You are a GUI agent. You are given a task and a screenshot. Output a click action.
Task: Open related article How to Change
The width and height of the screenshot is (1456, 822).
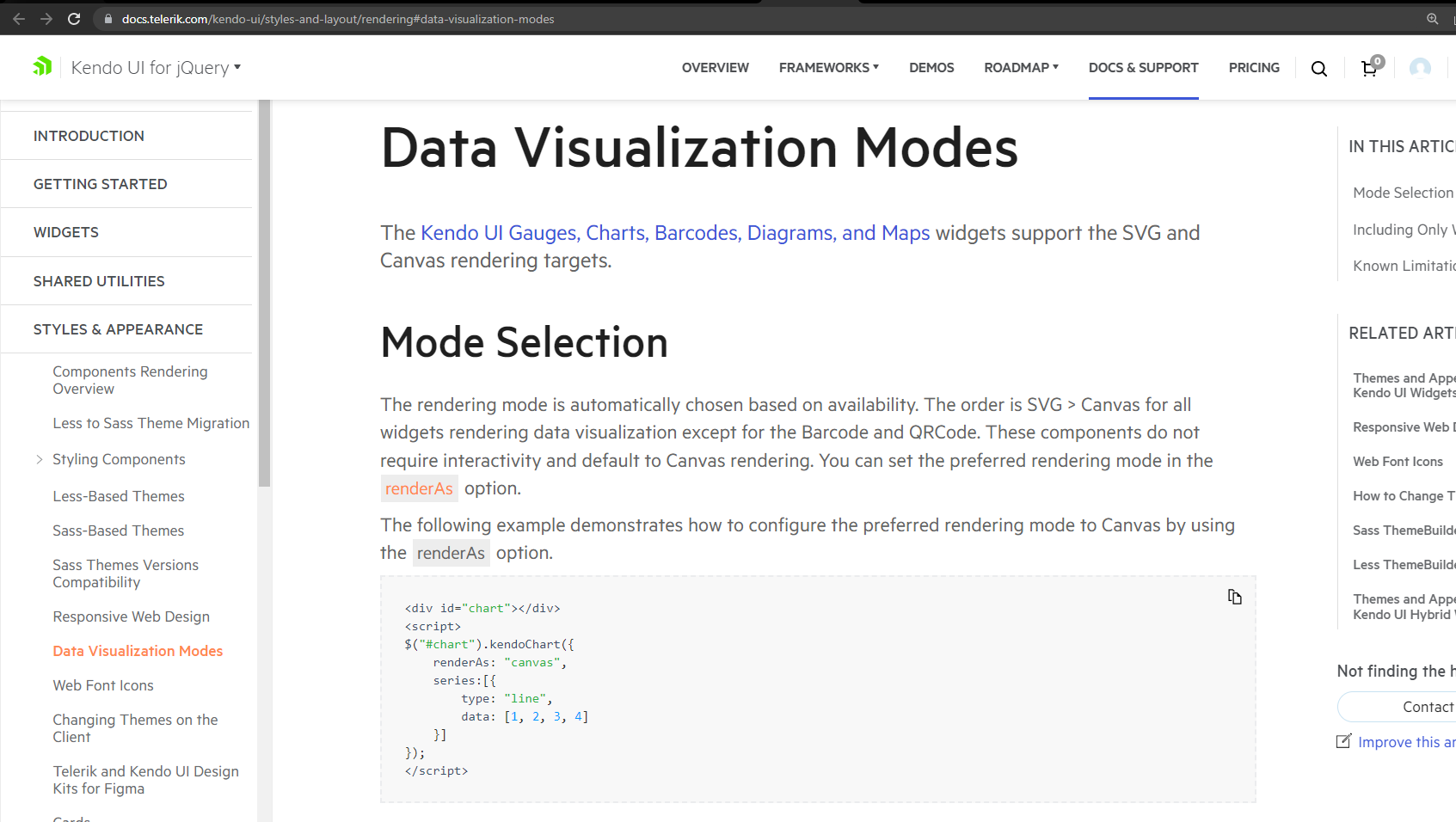click(1404, 496)
